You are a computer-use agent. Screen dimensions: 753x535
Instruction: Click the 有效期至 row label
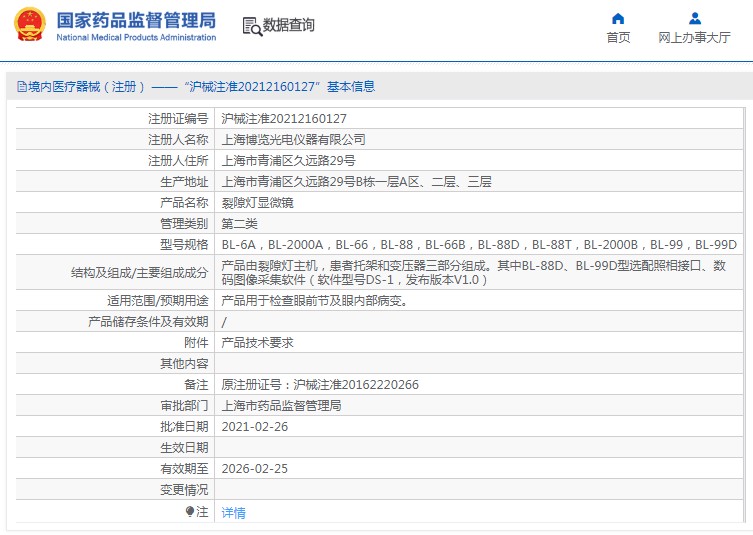coord(184,469)
